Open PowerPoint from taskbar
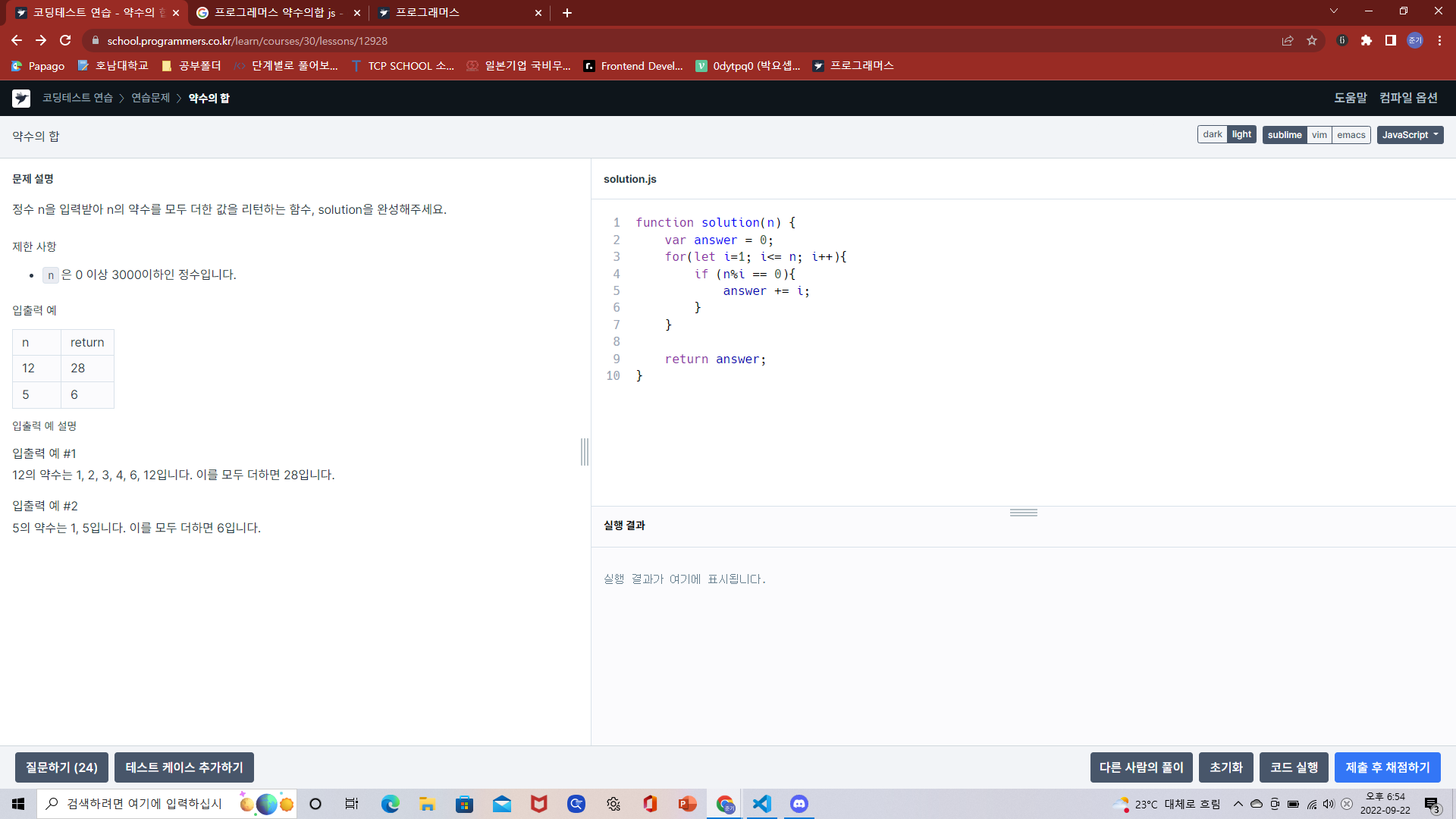The width and height of the screenshot is (1456, 819). point(687,804)
